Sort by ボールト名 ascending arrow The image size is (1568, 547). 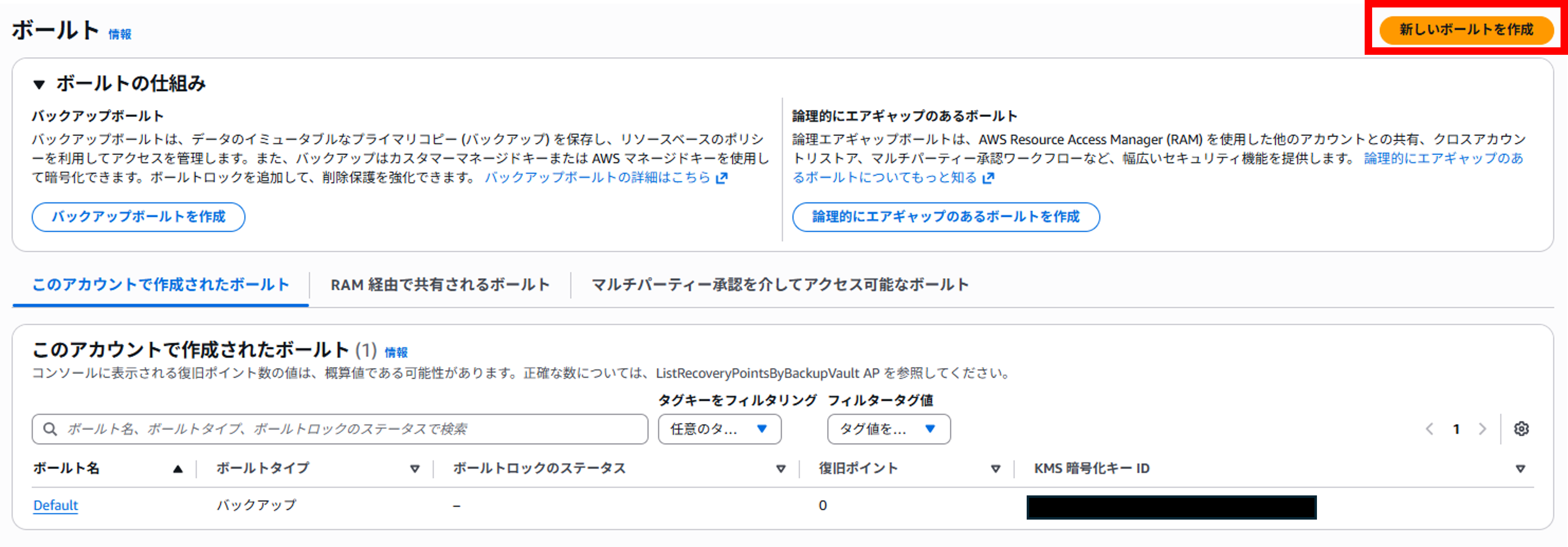178,468
